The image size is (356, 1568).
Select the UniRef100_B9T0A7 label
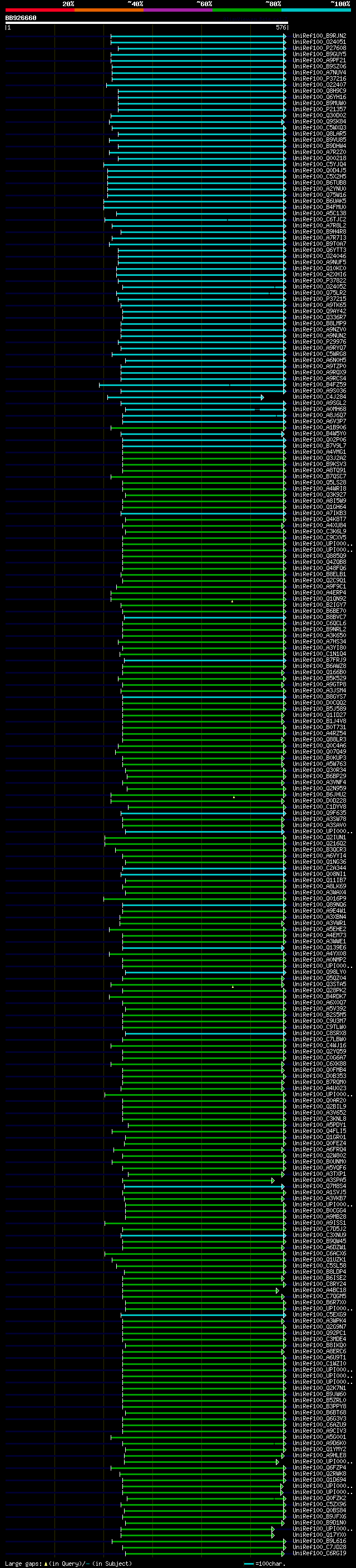[319, 244]
